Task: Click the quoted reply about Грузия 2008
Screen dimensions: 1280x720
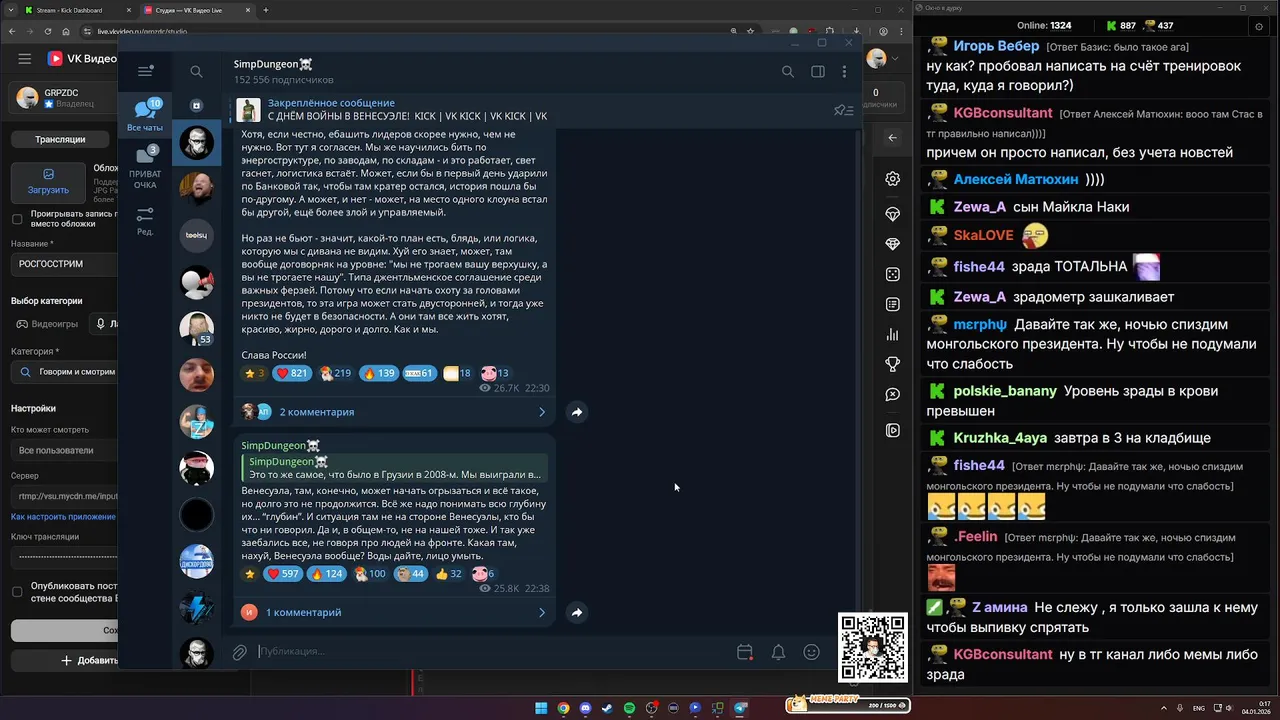Action: pos(395,468)
